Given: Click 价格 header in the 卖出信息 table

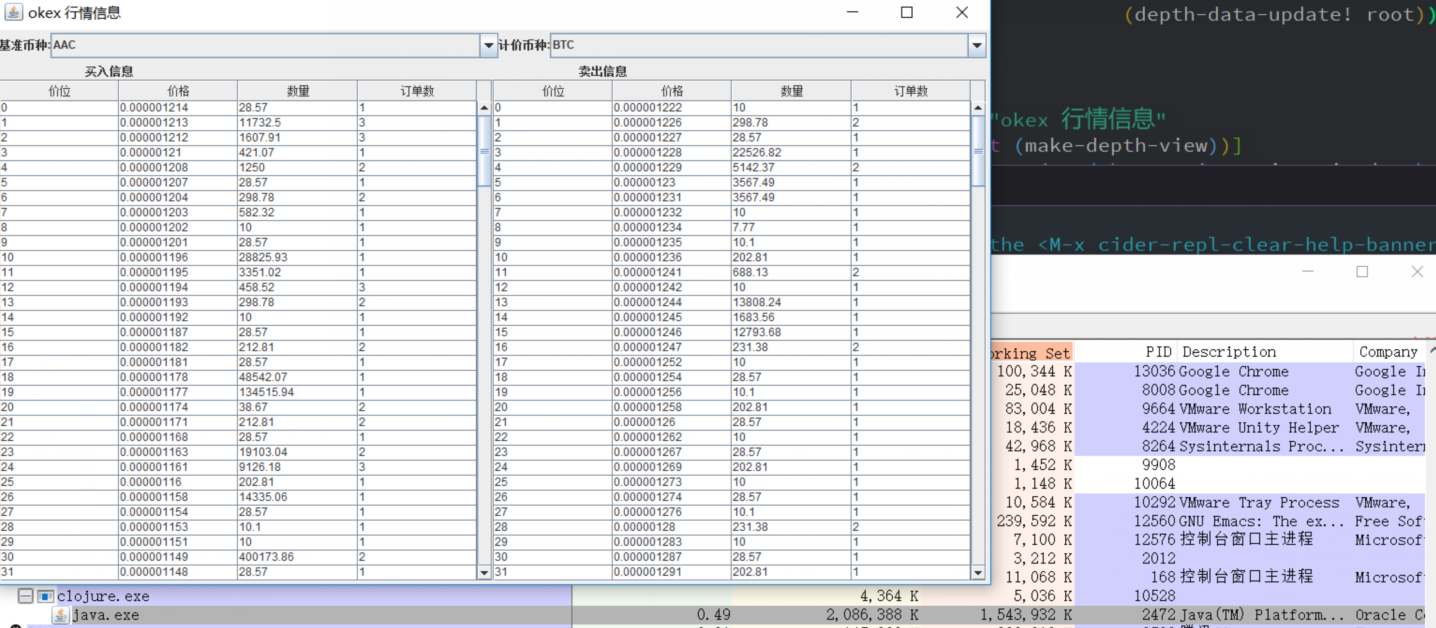Looking at the screenshot, I should 672,91.
